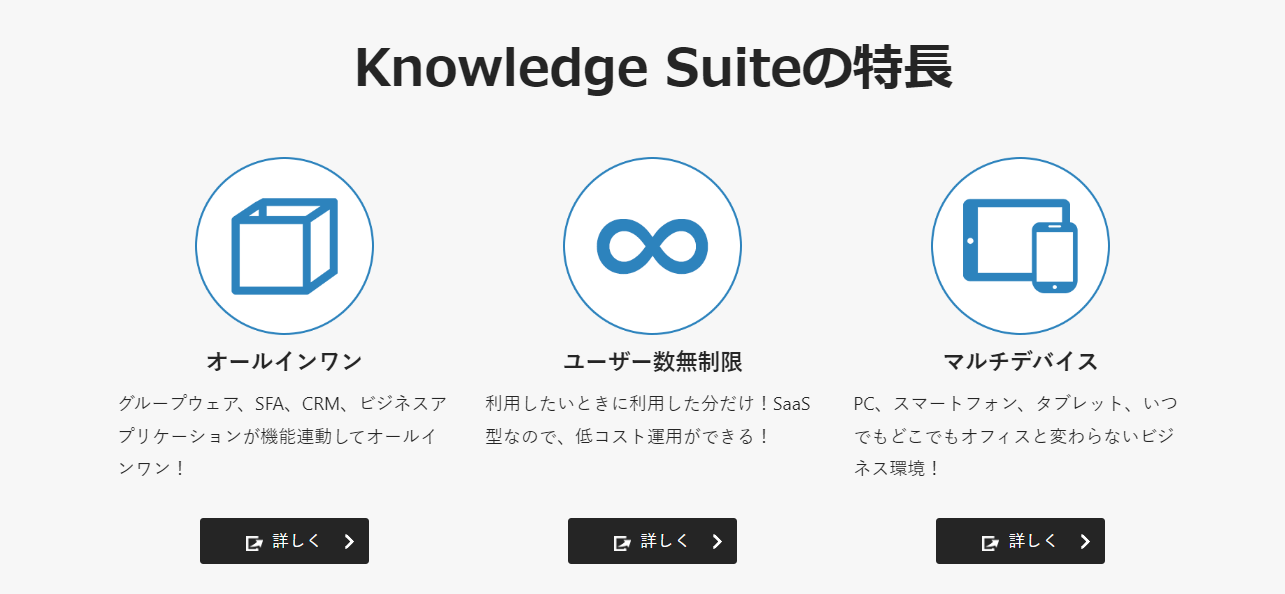Click external-link icon in マルチデバイス 詳しく button

pyautogui.click(x=990, y=542)
